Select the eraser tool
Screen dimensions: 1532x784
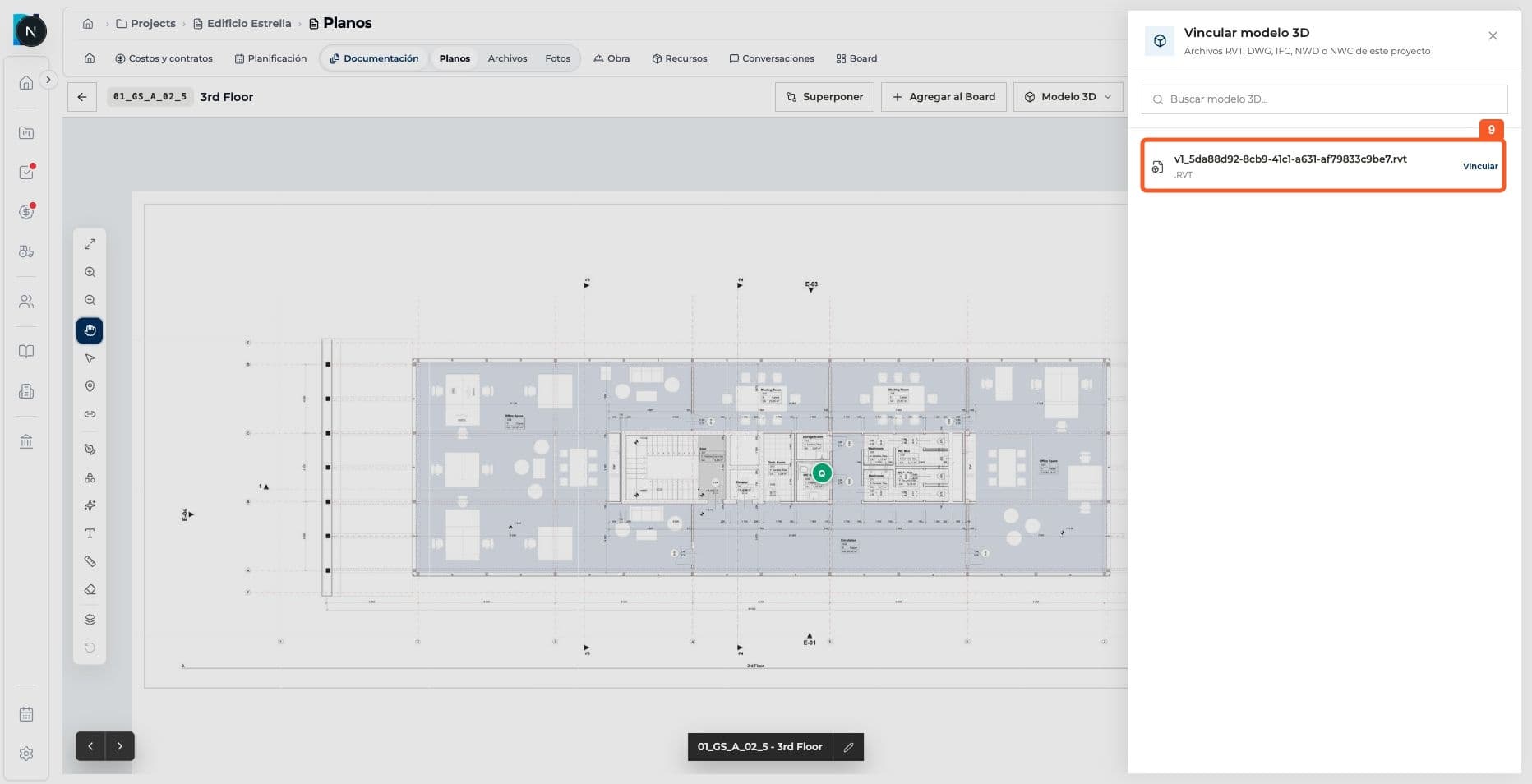tap(90, 590)
